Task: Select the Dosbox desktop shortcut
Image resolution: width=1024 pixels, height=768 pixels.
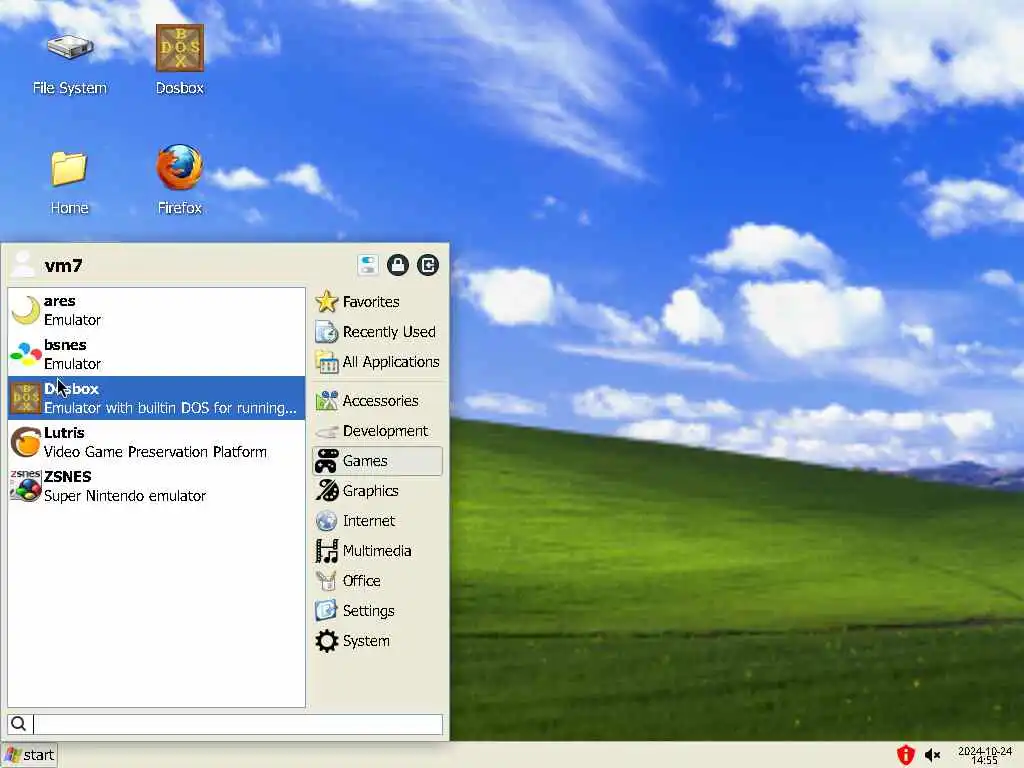Action: pos(180,60)
